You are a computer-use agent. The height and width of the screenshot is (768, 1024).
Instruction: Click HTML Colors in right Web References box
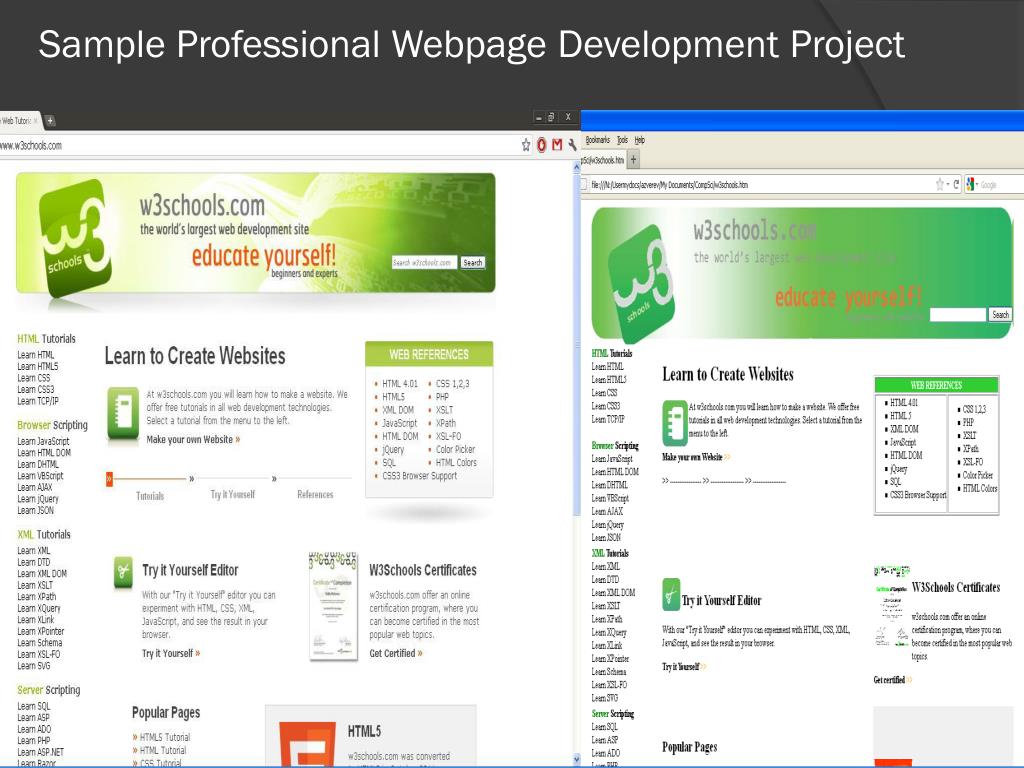[x=980, y=488]
